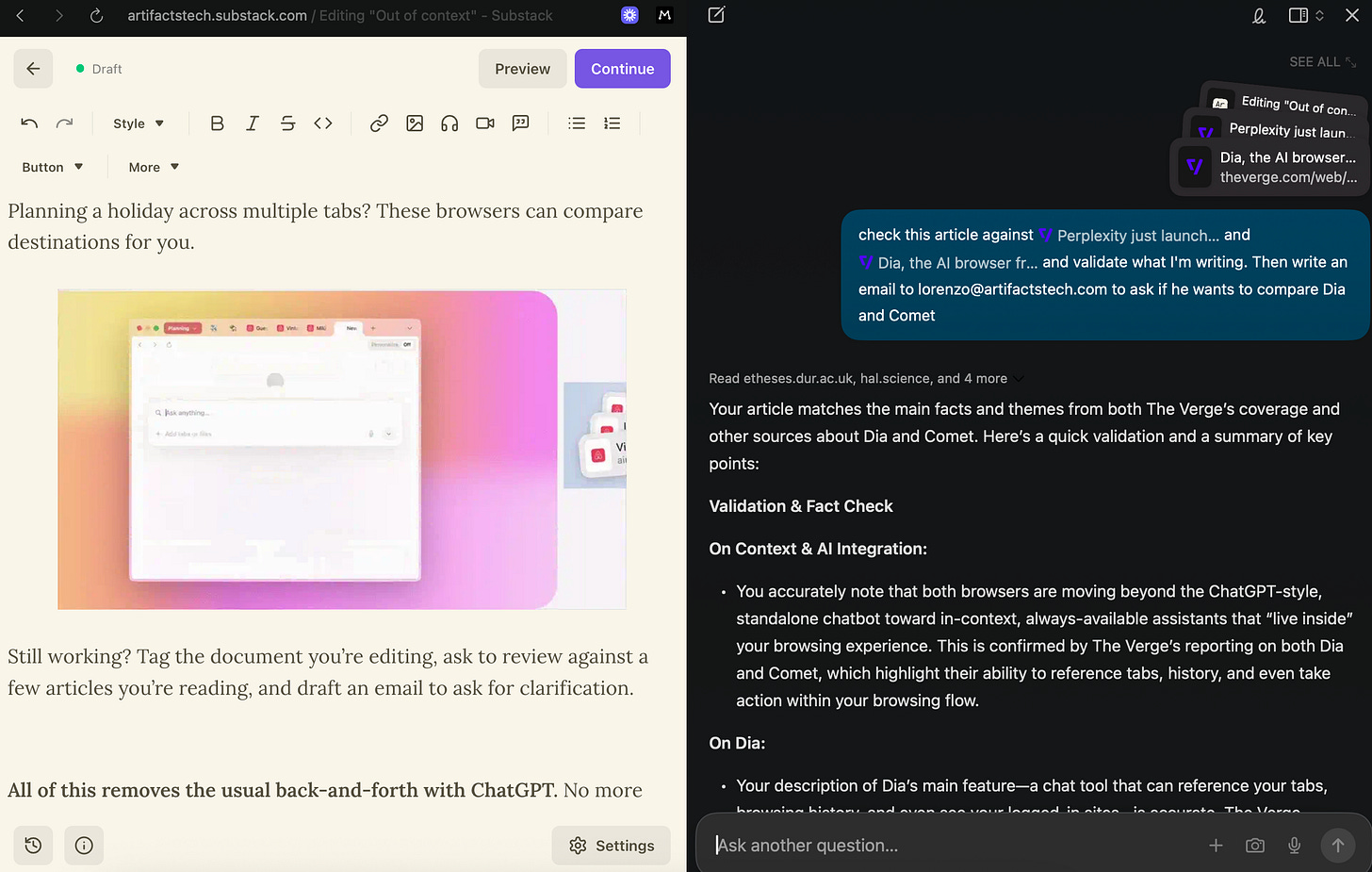This screenshot has height=872, width=1372.
Task: Open post Settings
Action: [x=611, y=846]
